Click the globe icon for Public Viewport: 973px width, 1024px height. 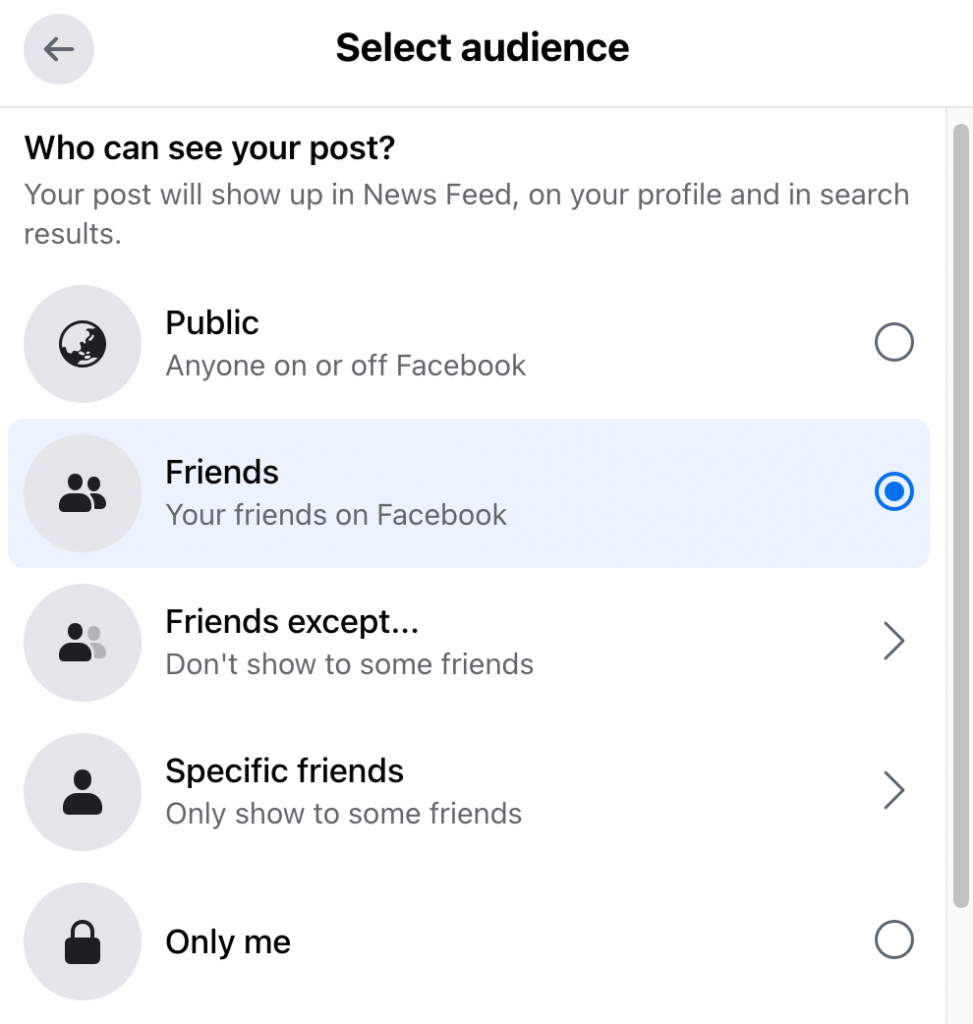point(82,344)
